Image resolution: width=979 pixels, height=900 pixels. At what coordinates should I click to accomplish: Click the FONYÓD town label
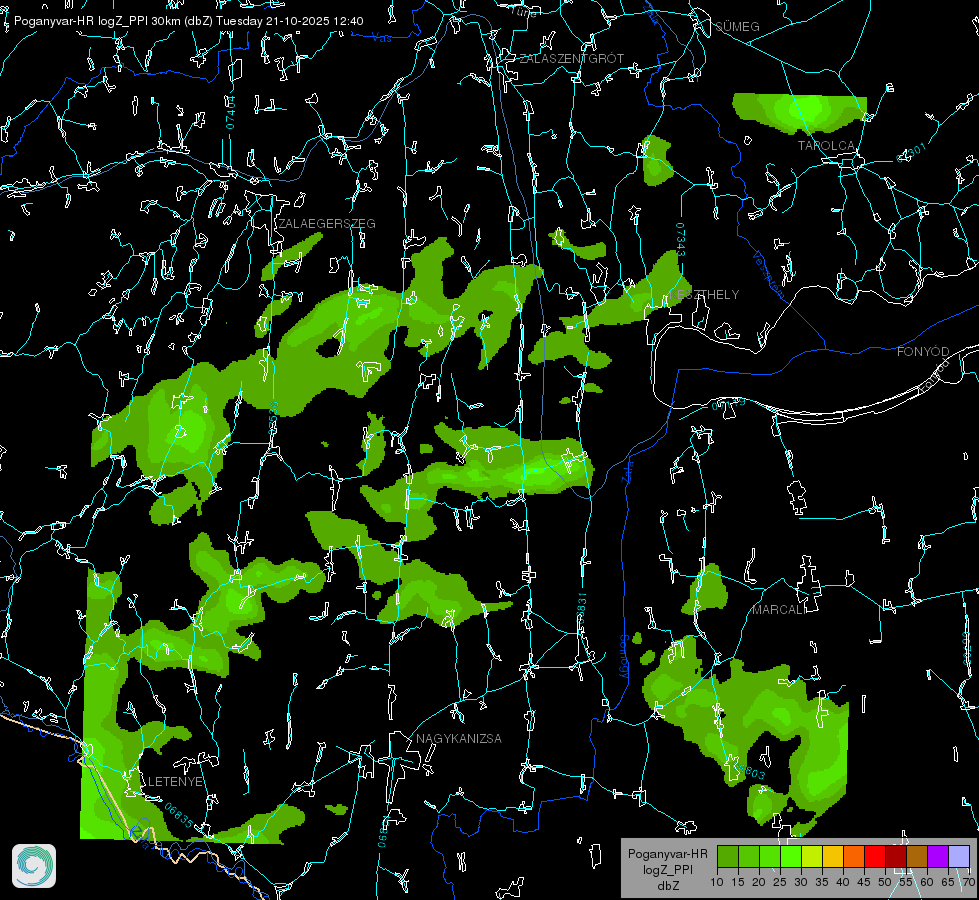point(923,352)
